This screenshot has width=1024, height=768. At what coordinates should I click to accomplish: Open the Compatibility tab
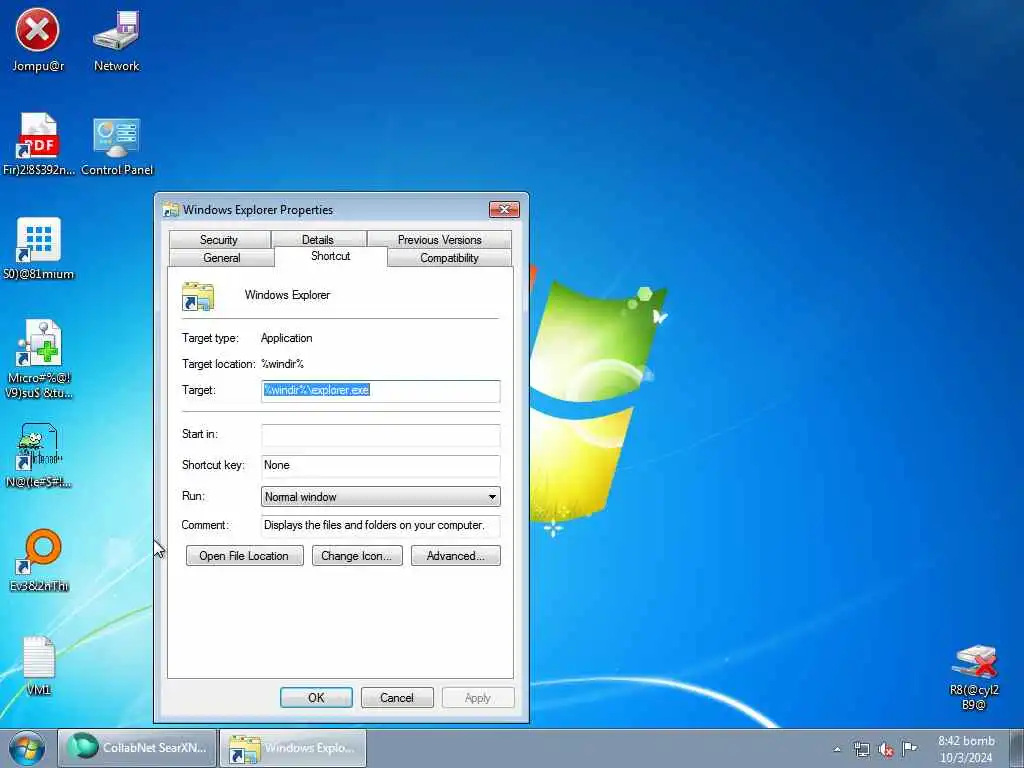(x=449, y=258)
